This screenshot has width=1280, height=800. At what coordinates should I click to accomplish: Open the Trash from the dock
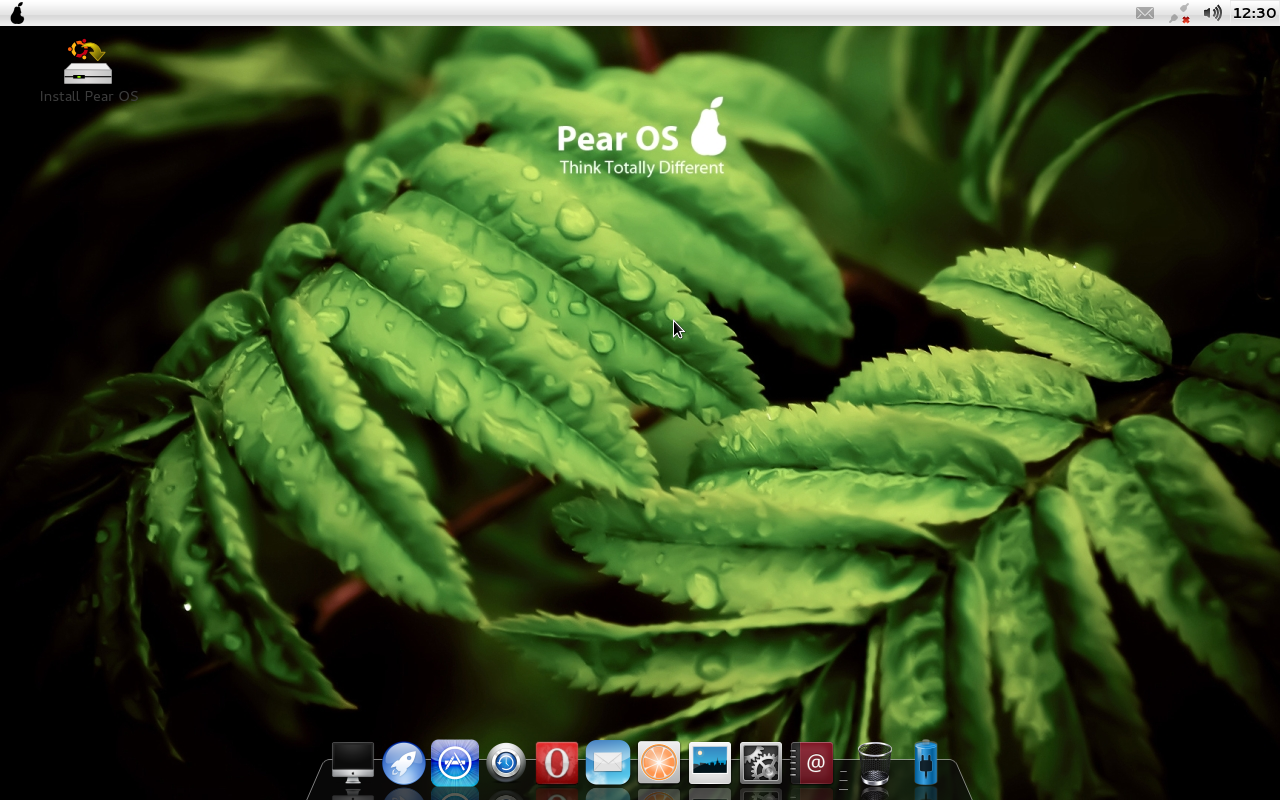pos(873,763)
